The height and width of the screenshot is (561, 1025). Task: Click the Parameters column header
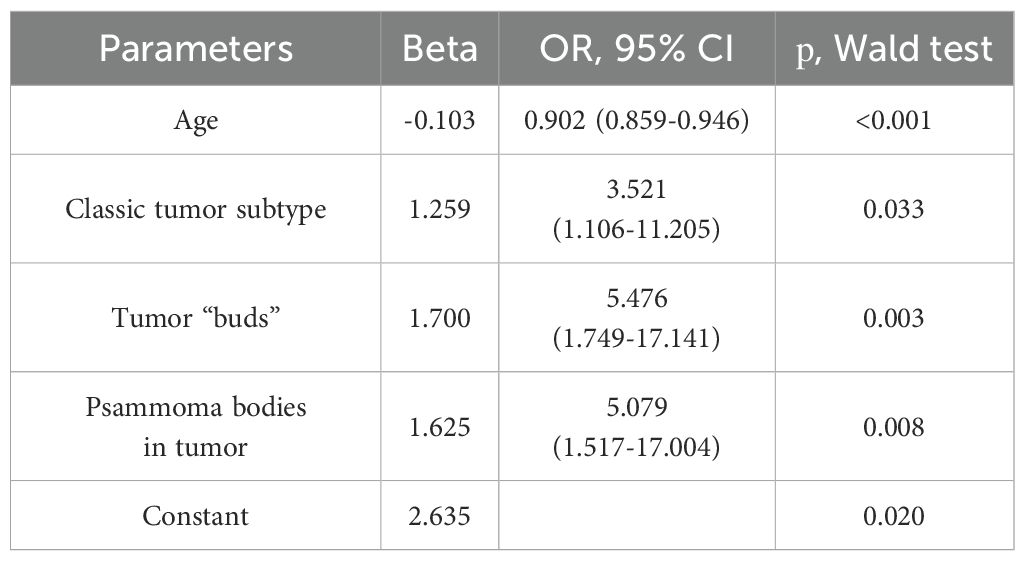(x=195, y=49)
